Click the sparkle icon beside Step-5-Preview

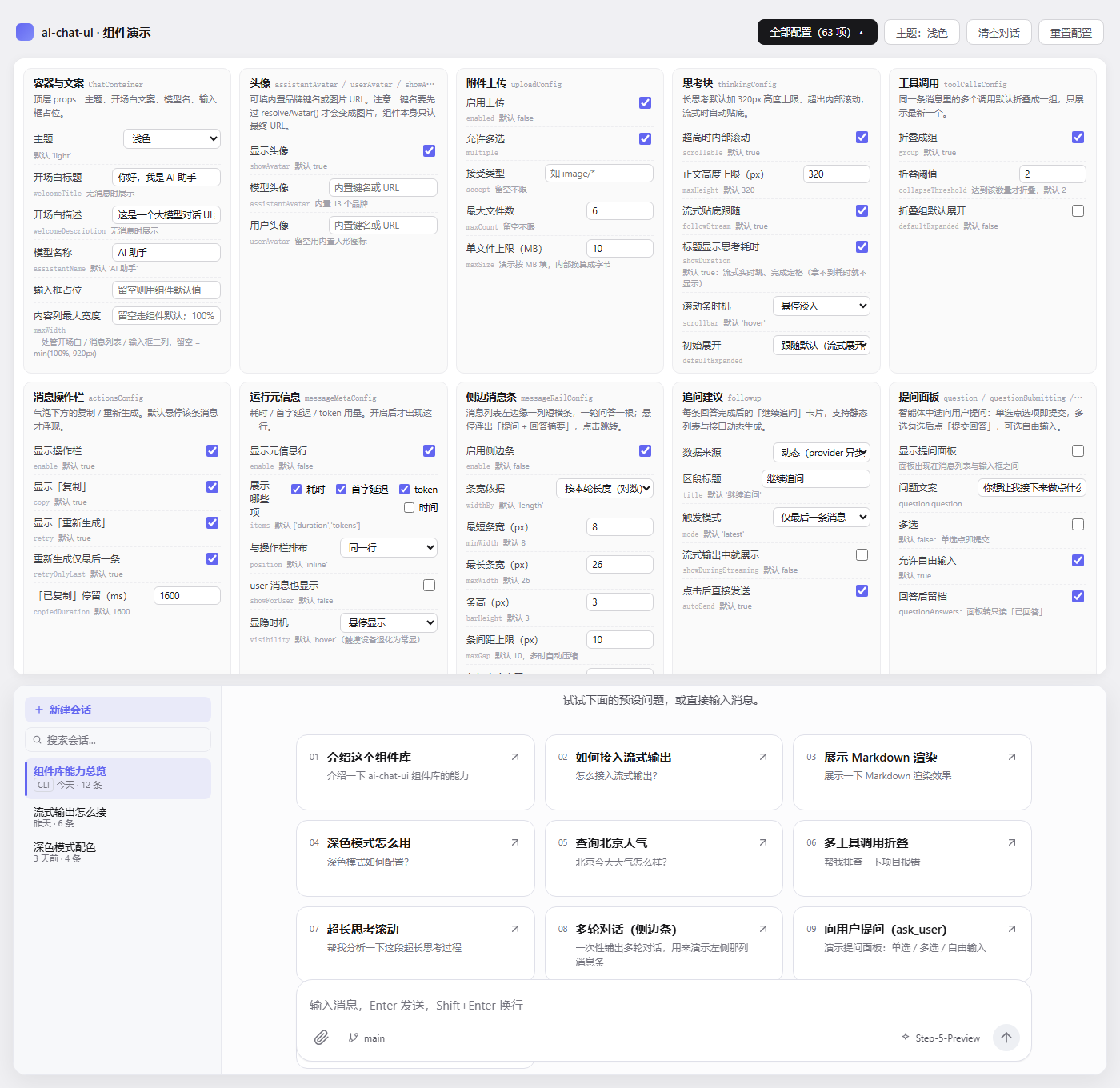click(906, 1037)
